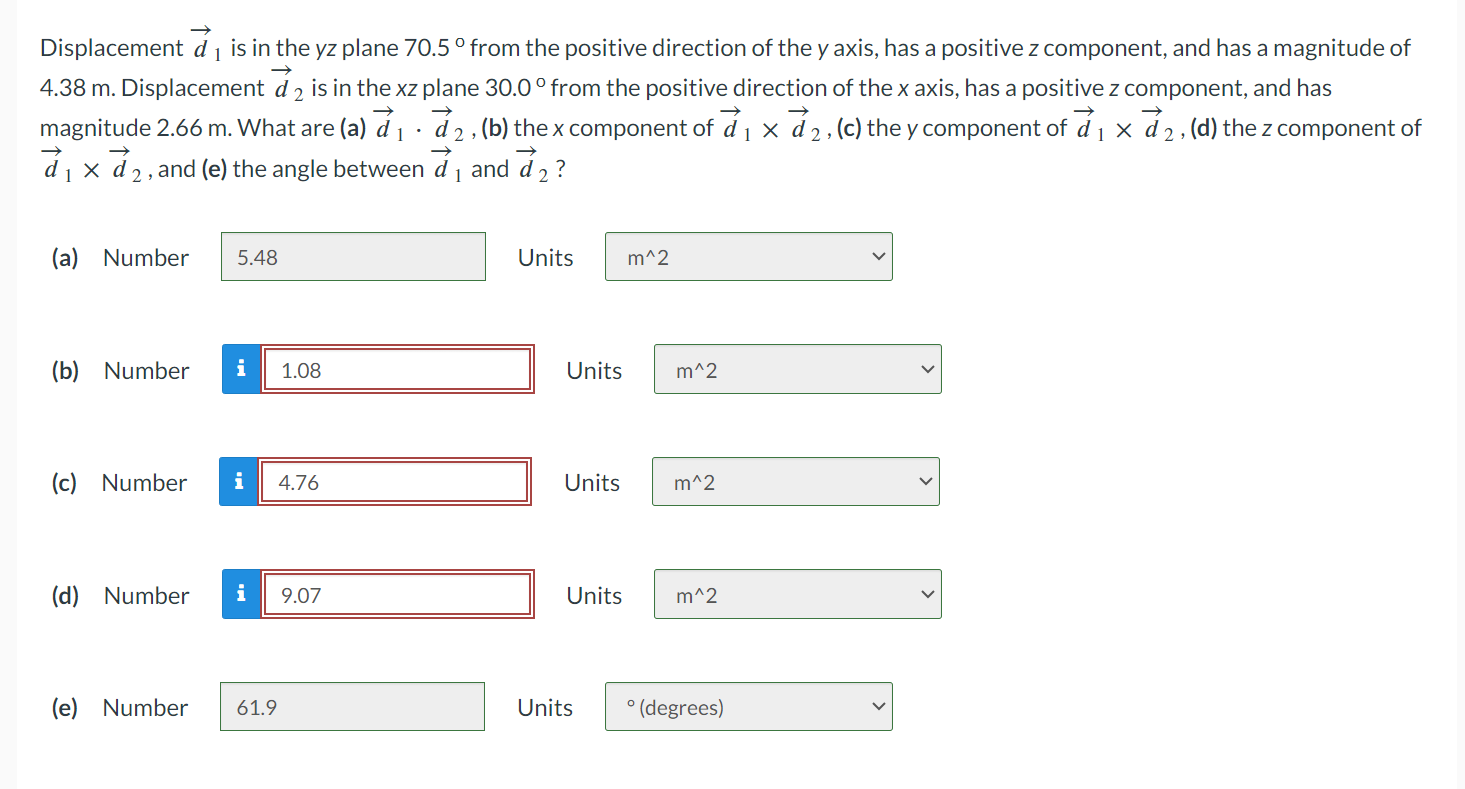Open the Units dropdown for part (a)
The width and height of the screenshot is (1465, 789).
point(748,257)
